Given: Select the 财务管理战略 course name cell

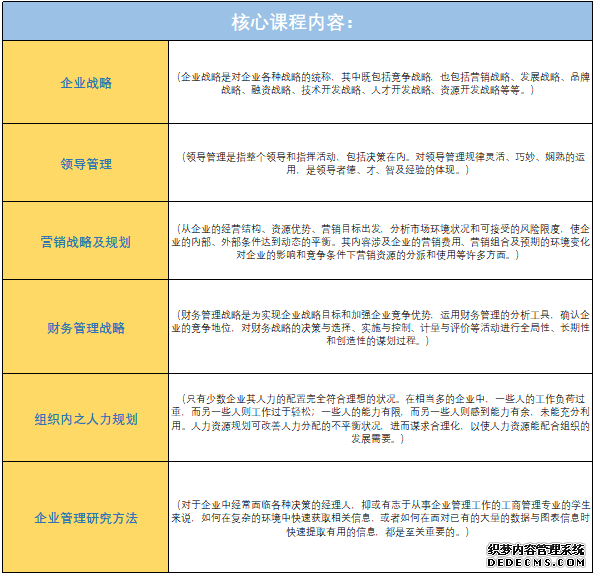Looking at the screenshot, I should pyautogui.click(x=86, y=327).
